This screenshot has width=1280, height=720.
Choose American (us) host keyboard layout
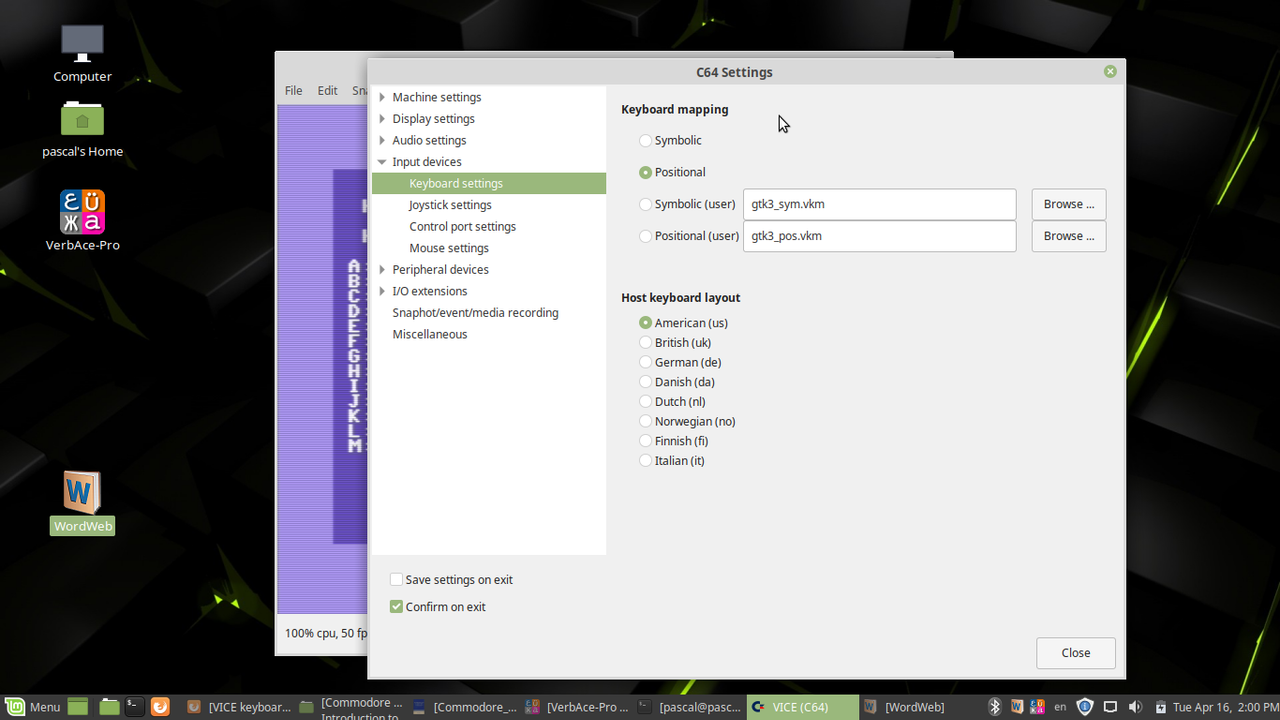(645, 323)
